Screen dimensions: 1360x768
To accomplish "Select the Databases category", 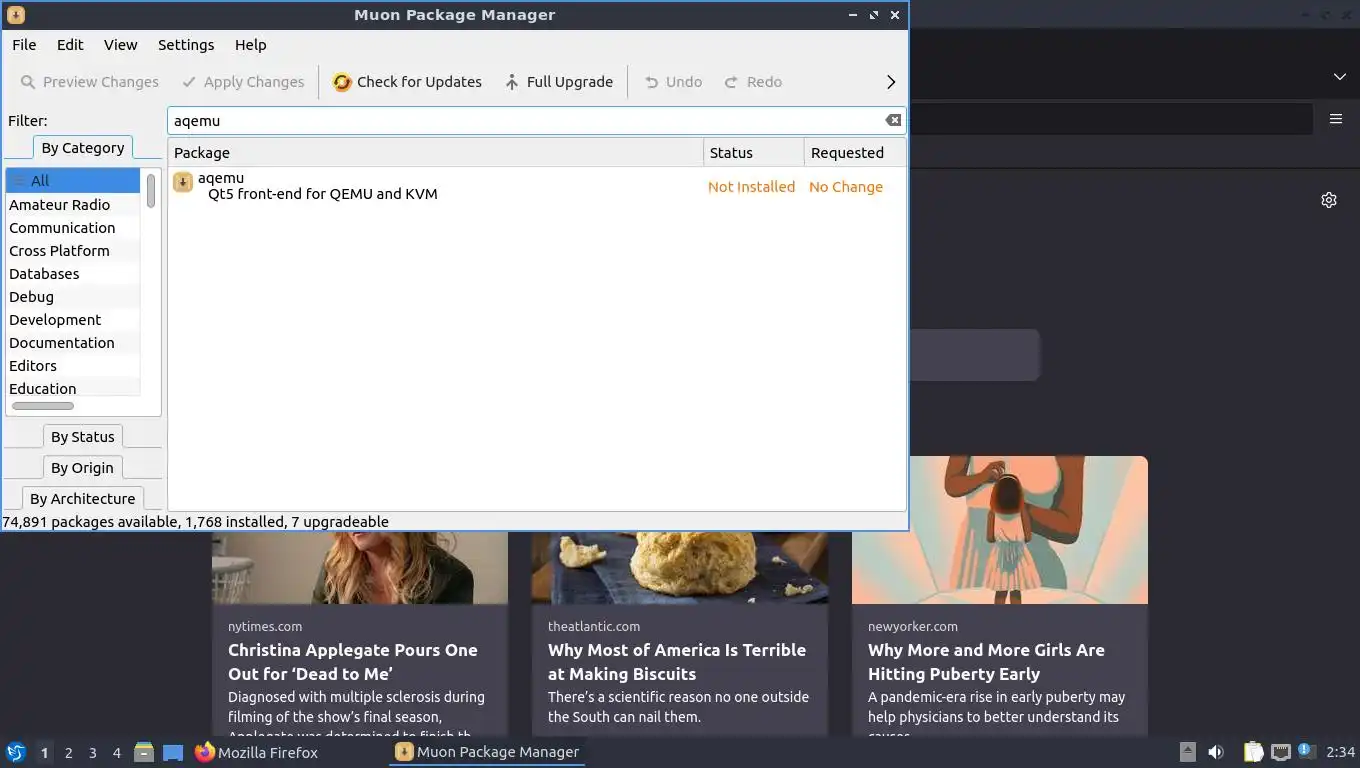I will point(73,274).
